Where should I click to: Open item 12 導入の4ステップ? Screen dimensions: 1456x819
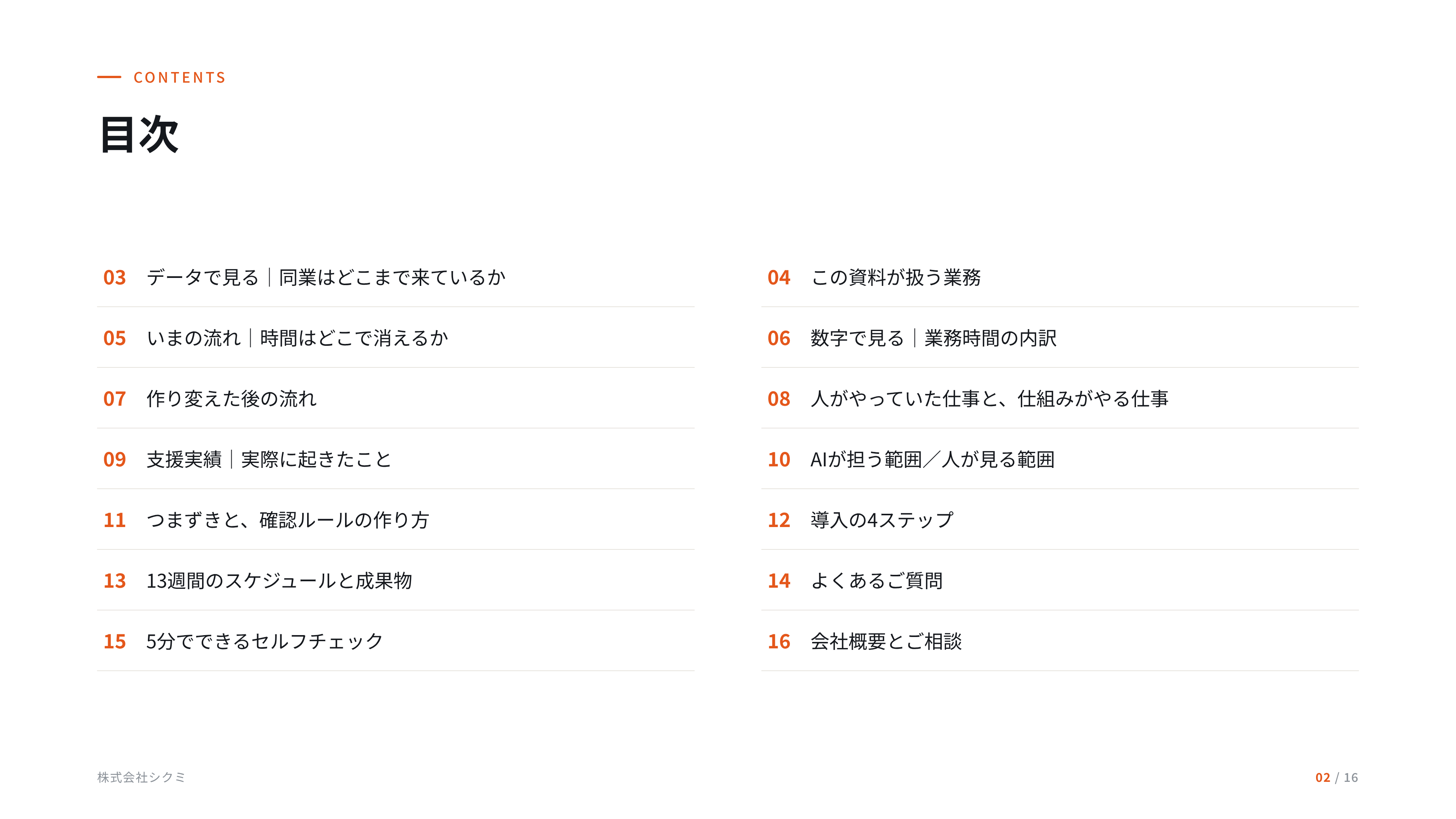[1060, 520]
